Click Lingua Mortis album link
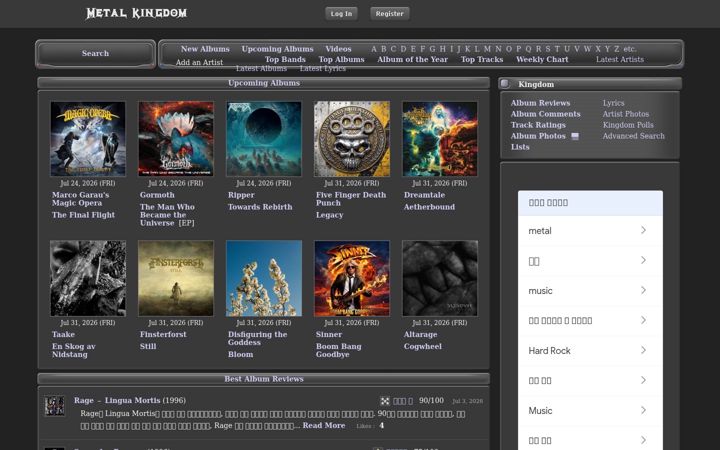This screenshot has width=720, height=450. pos(132,401)
